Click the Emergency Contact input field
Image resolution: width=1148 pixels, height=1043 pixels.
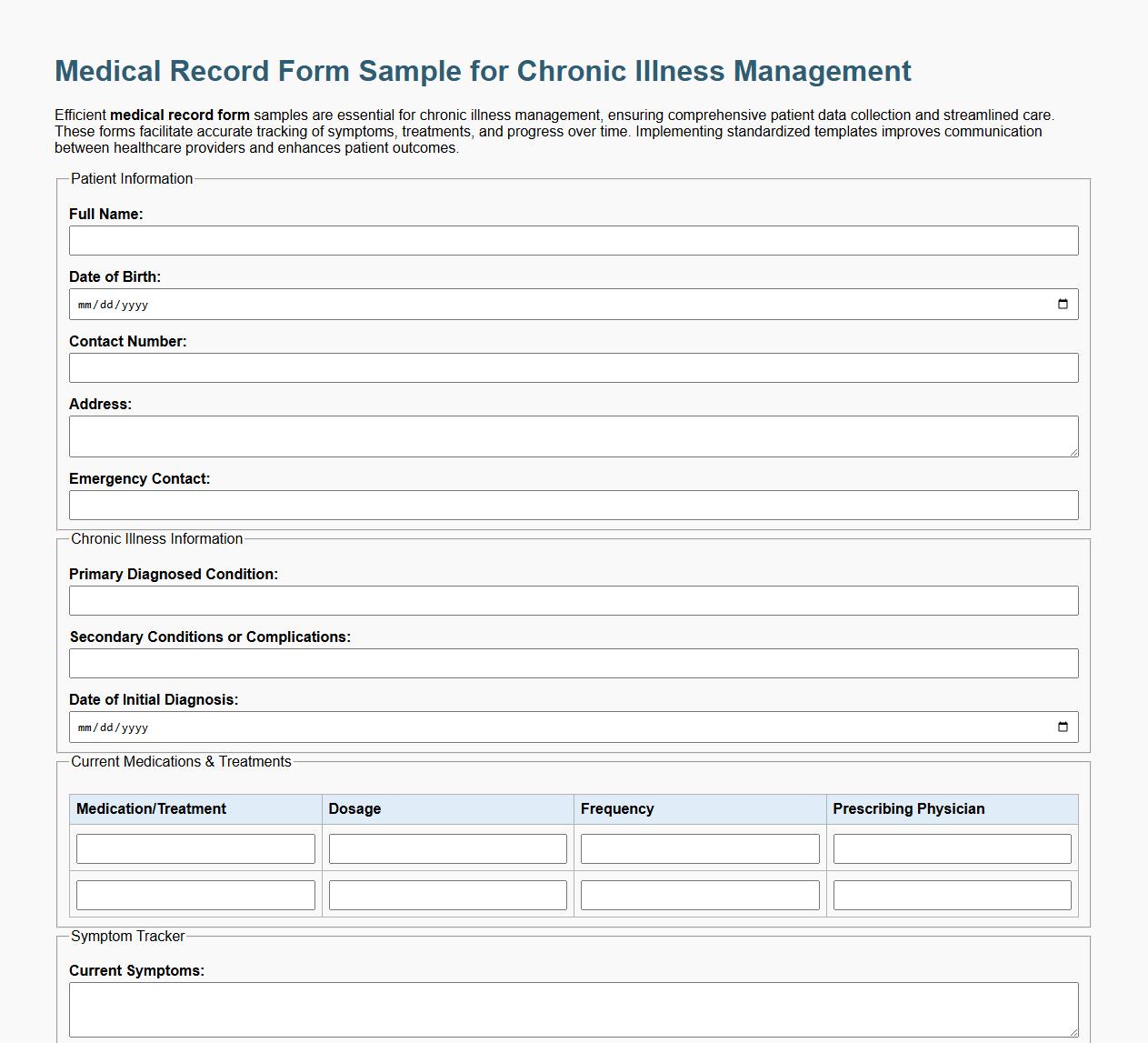(573, 505)
